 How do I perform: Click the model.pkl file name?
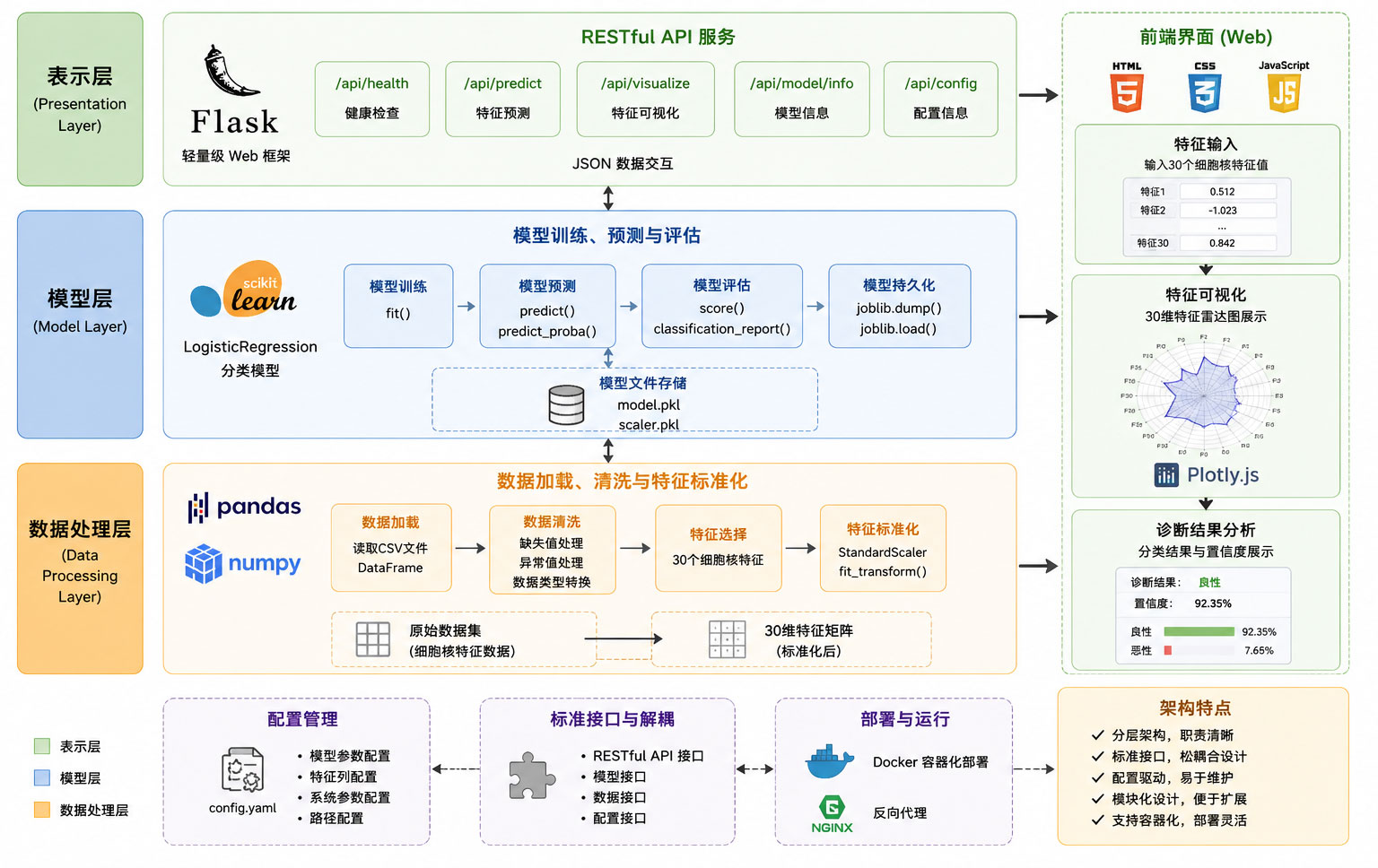(x=649, y=404)
